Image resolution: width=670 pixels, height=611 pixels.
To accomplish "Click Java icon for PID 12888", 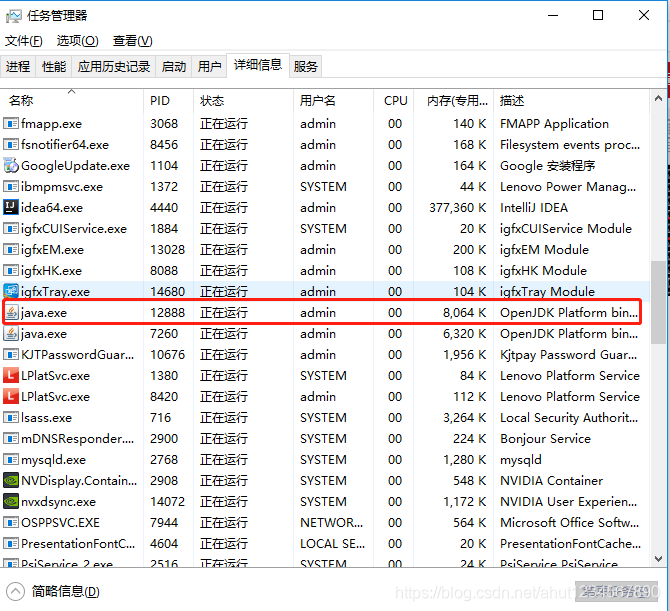I will [12, 313].
